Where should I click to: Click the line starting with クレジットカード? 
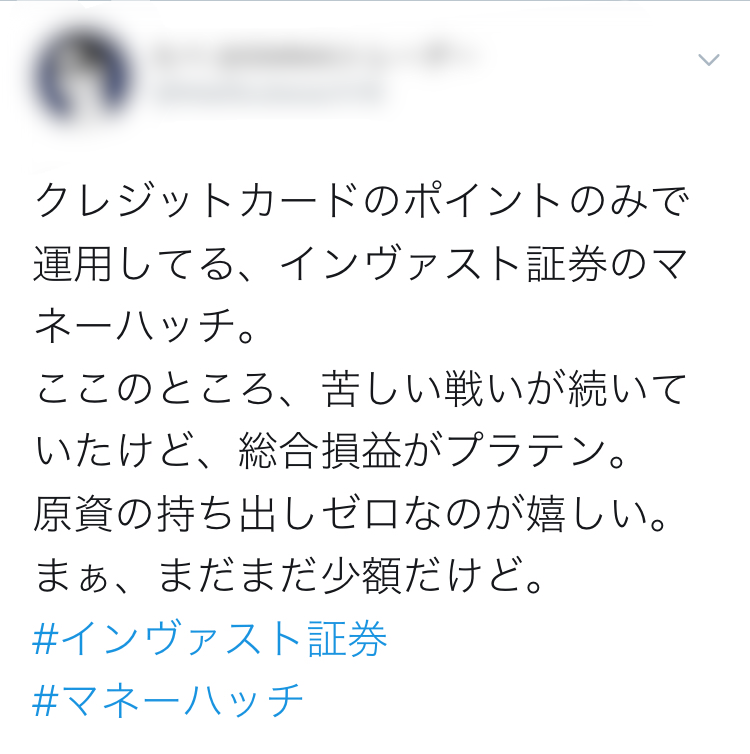coord(361,201)
